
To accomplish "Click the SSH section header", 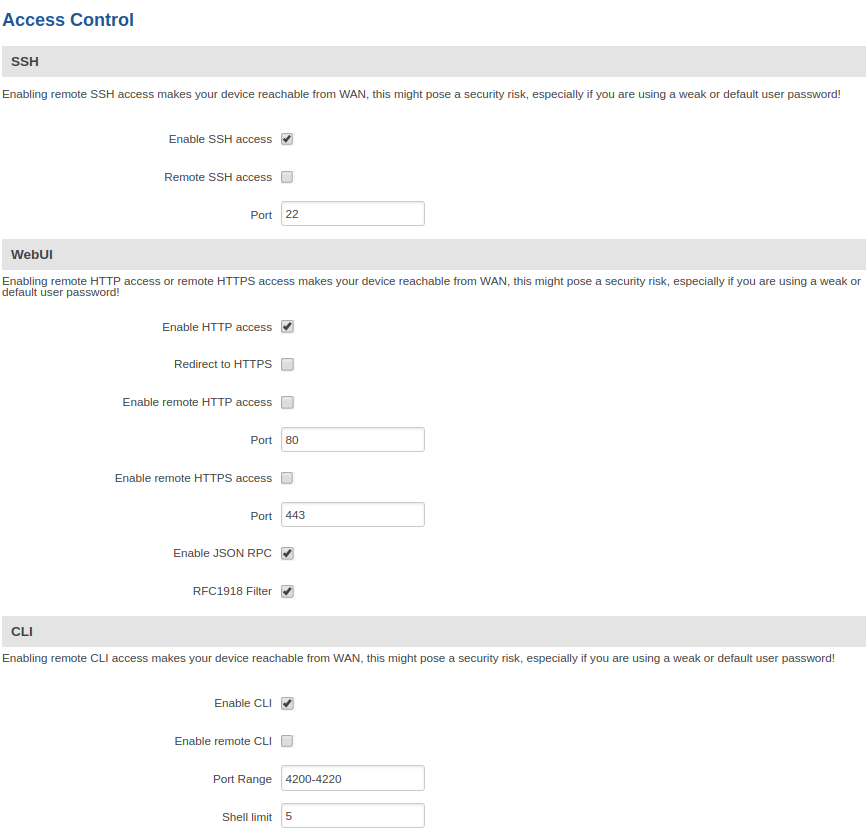I will [x=25, y=62].
